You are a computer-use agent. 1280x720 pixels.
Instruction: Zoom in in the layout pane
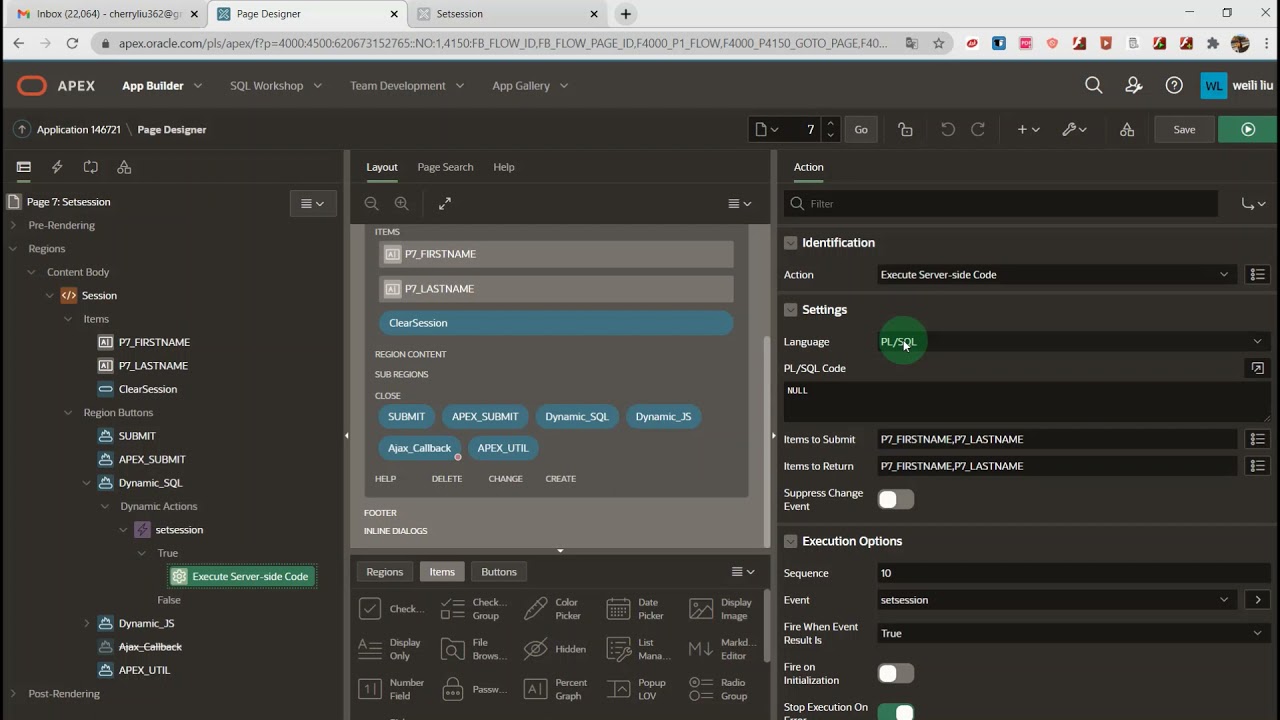point(402,203)
